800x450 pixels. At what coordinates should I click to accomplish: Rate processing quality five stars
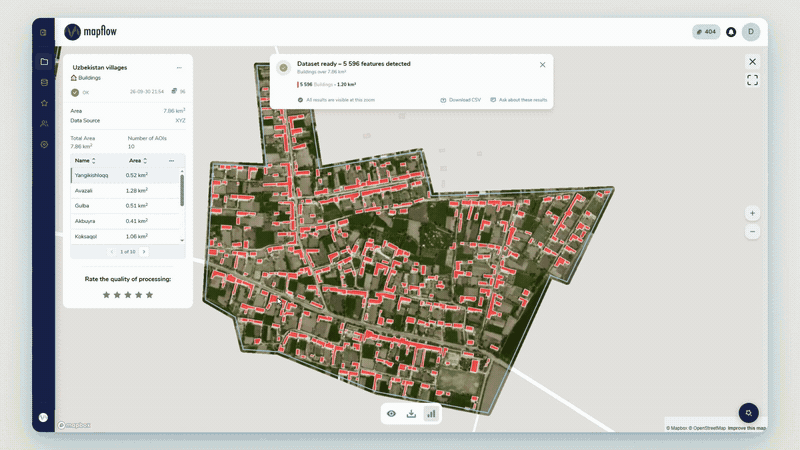click(149, 295)
